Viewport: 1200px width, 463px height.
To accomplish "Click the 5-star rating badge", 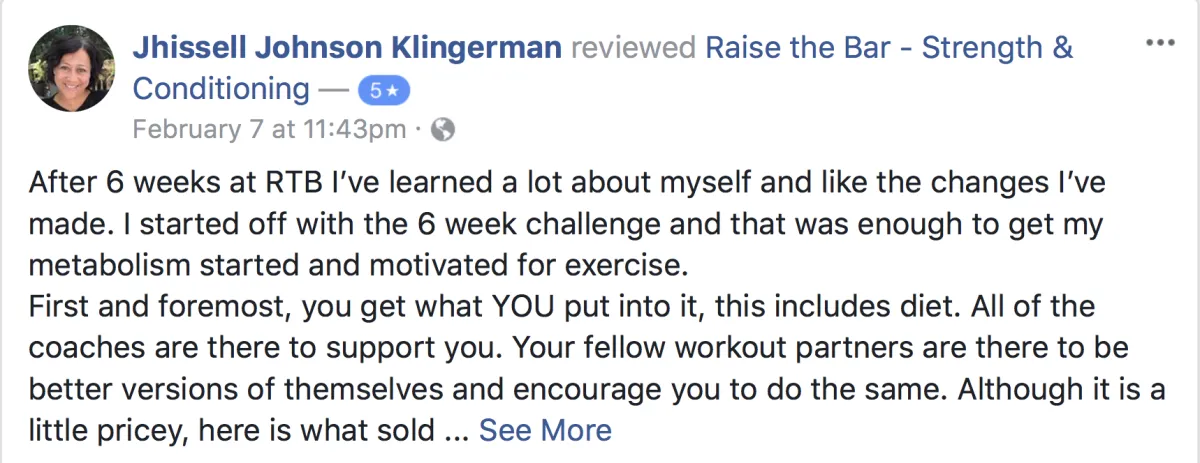I will 384,90.
